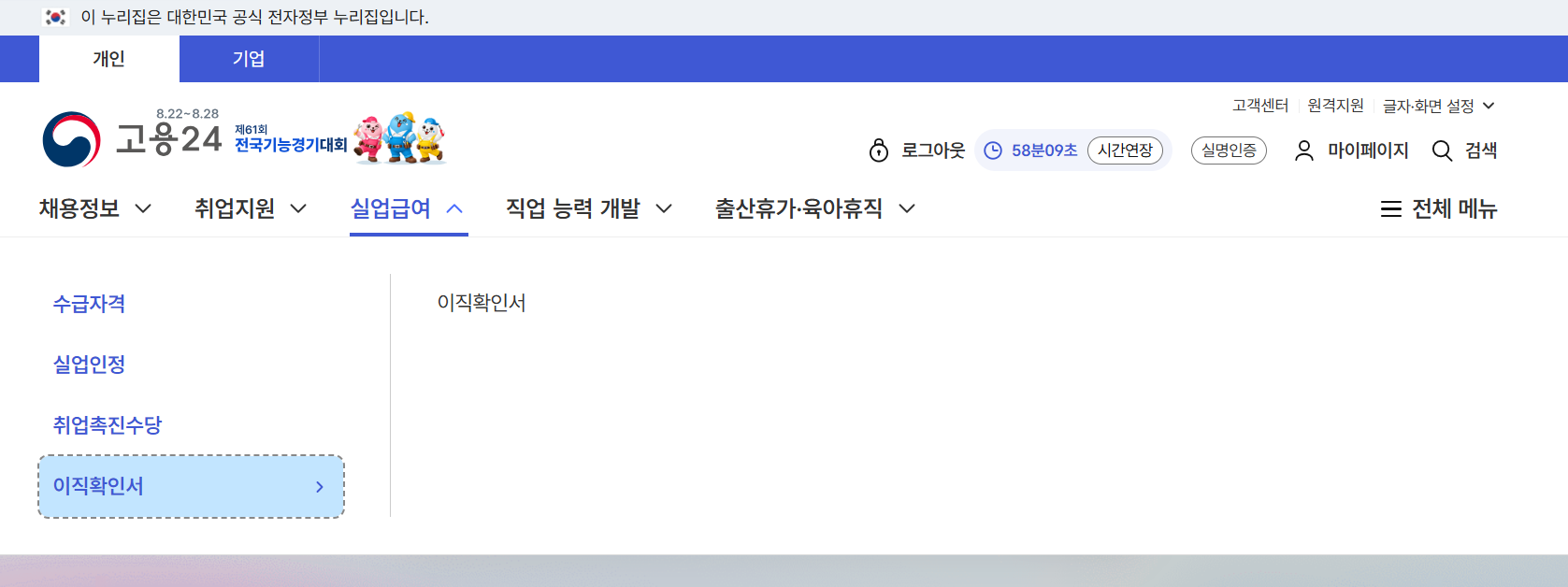Click the 로그아웃 link

click(x=933, y=150)
